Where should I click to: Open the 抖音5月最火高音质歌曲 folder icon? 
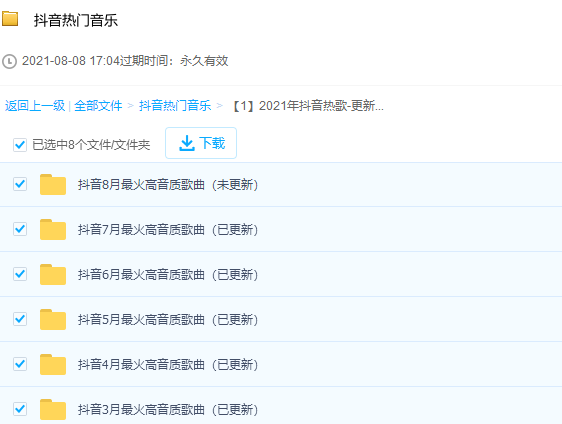(x=53, y=319)
